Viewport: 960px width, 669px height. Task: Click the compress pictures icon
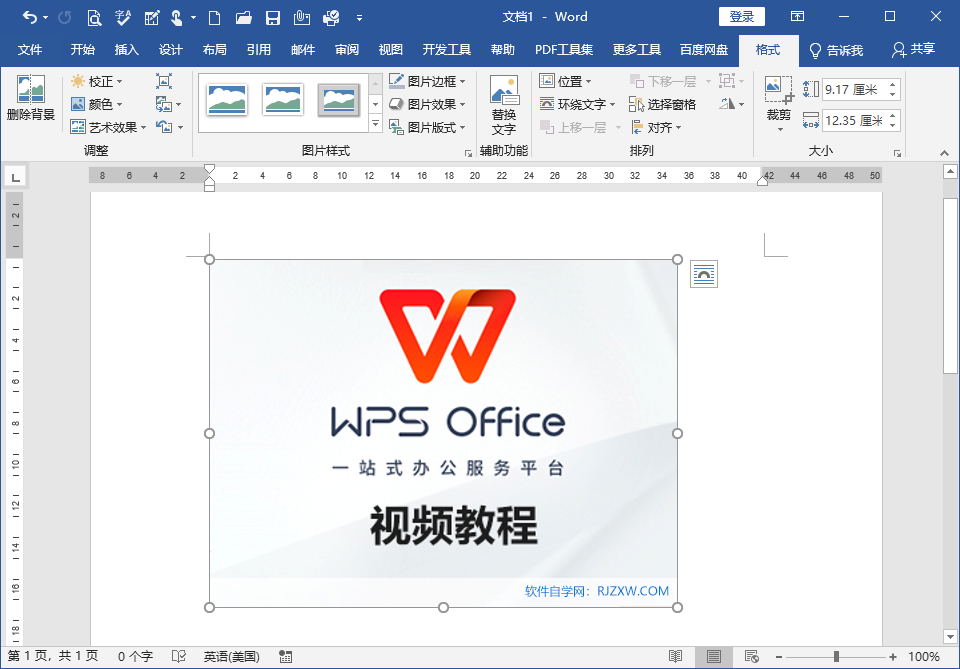(163, 81)
